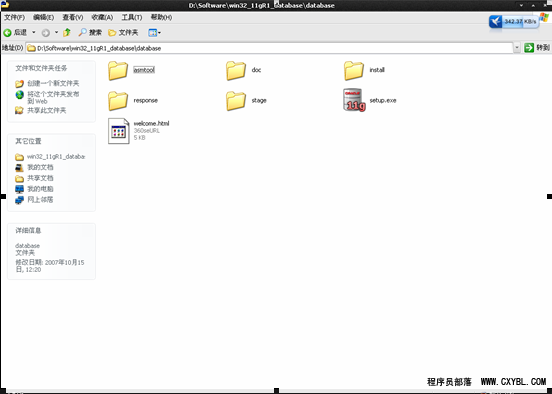Open the Forward button history dropdown

56,32
